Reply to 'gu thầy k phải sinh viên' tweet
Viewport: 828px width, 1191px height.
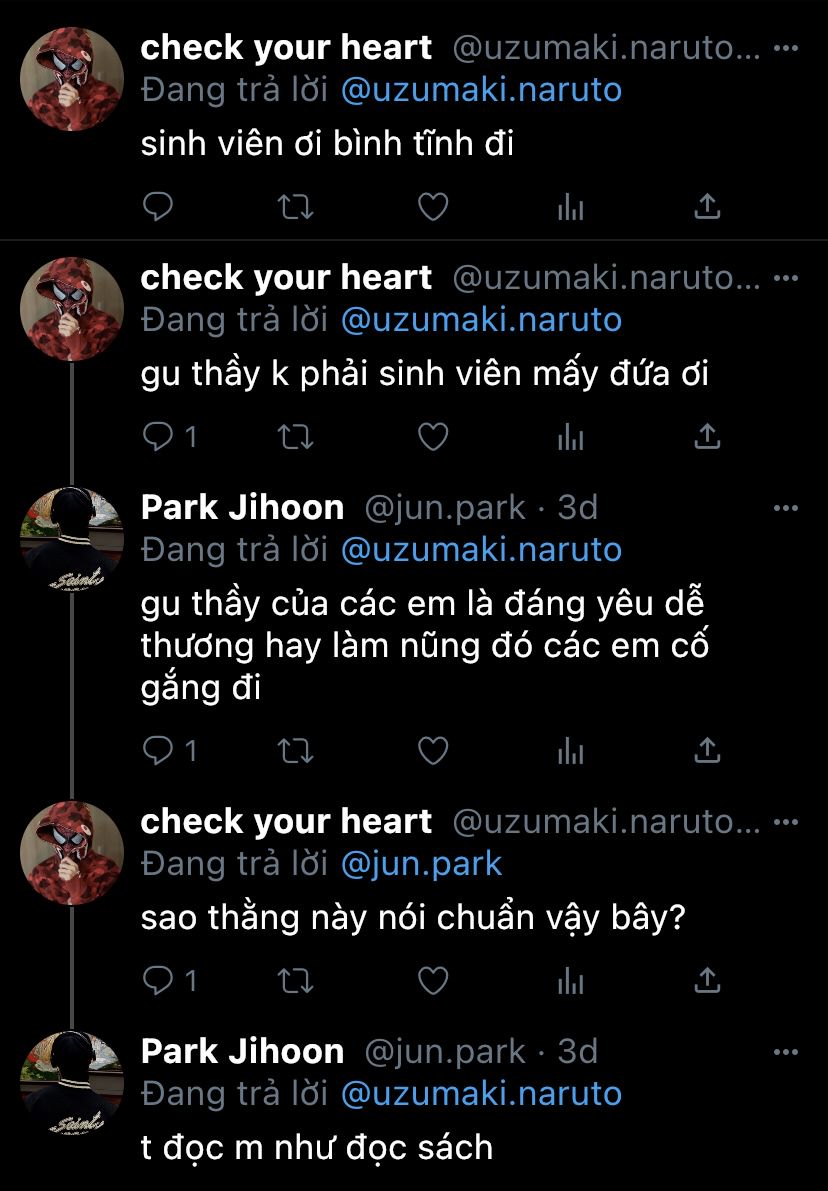(x=158, y=437)
